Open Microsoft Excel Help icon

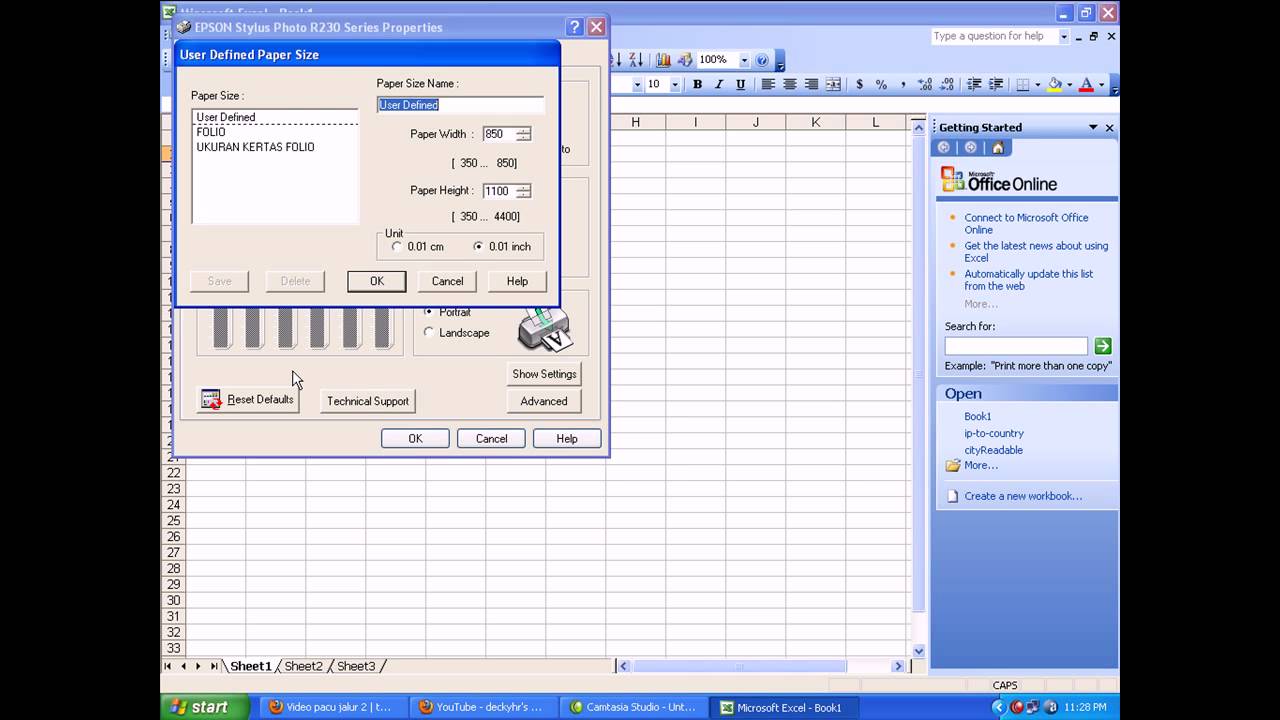coord(762,60)
